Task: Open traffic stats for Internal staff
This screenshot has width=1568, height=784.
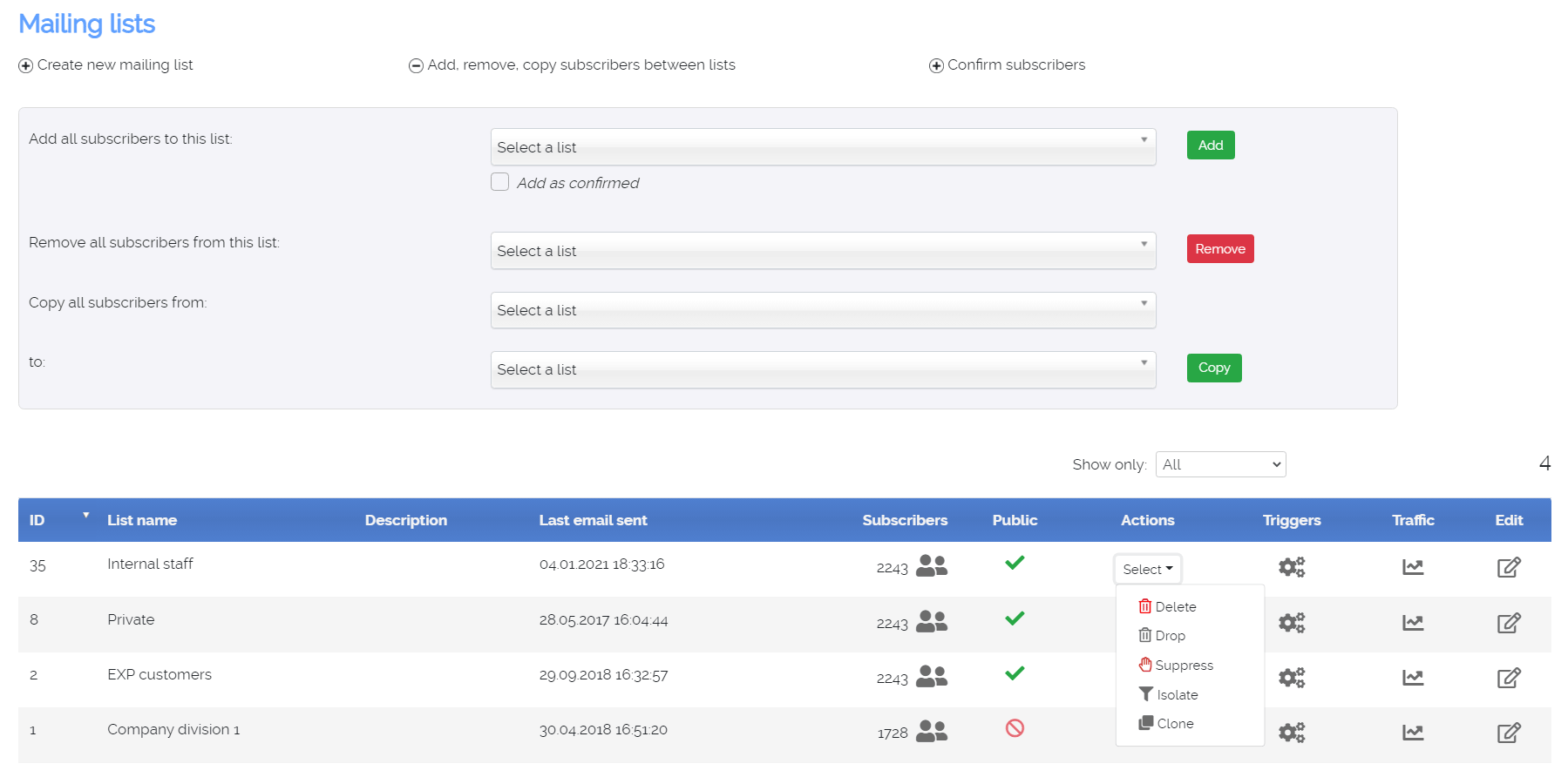Action: coord(1412,567)
